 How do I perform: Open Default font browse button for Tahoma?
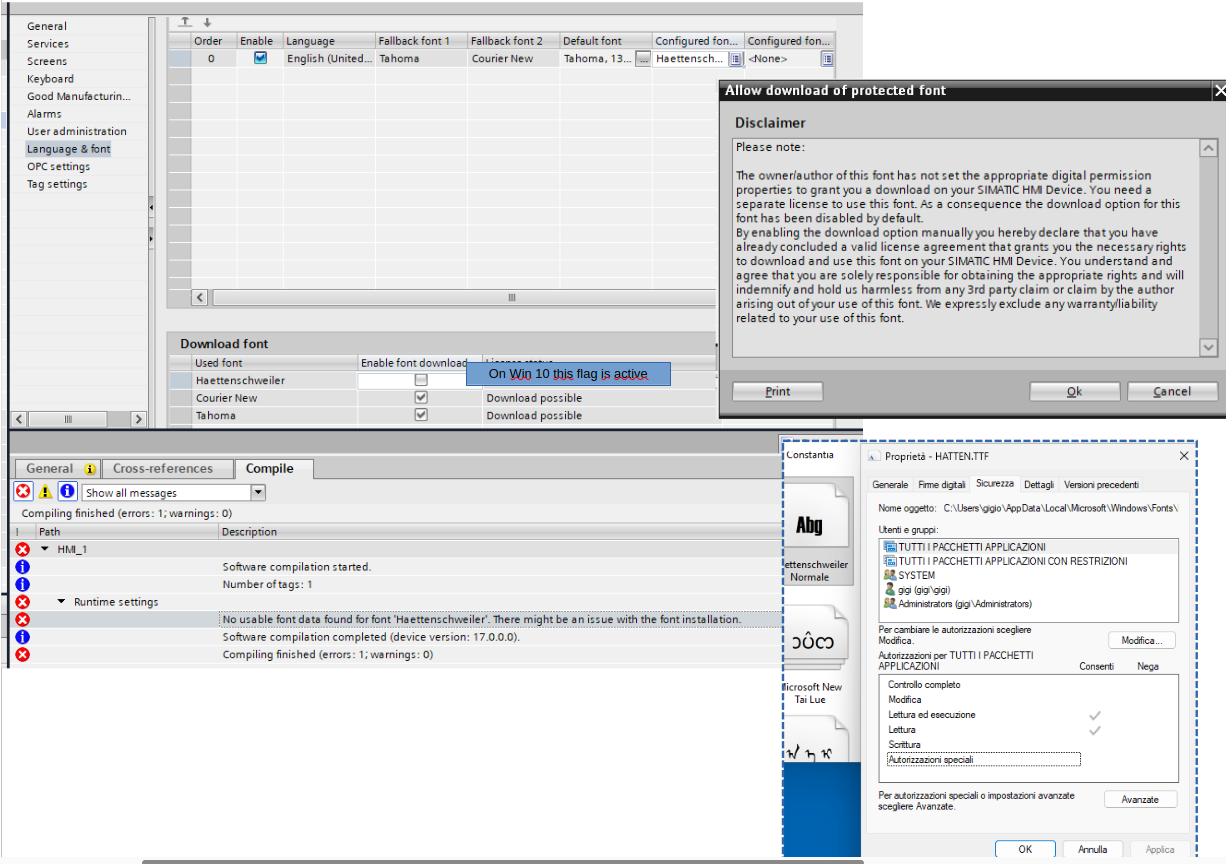point(643,59)
